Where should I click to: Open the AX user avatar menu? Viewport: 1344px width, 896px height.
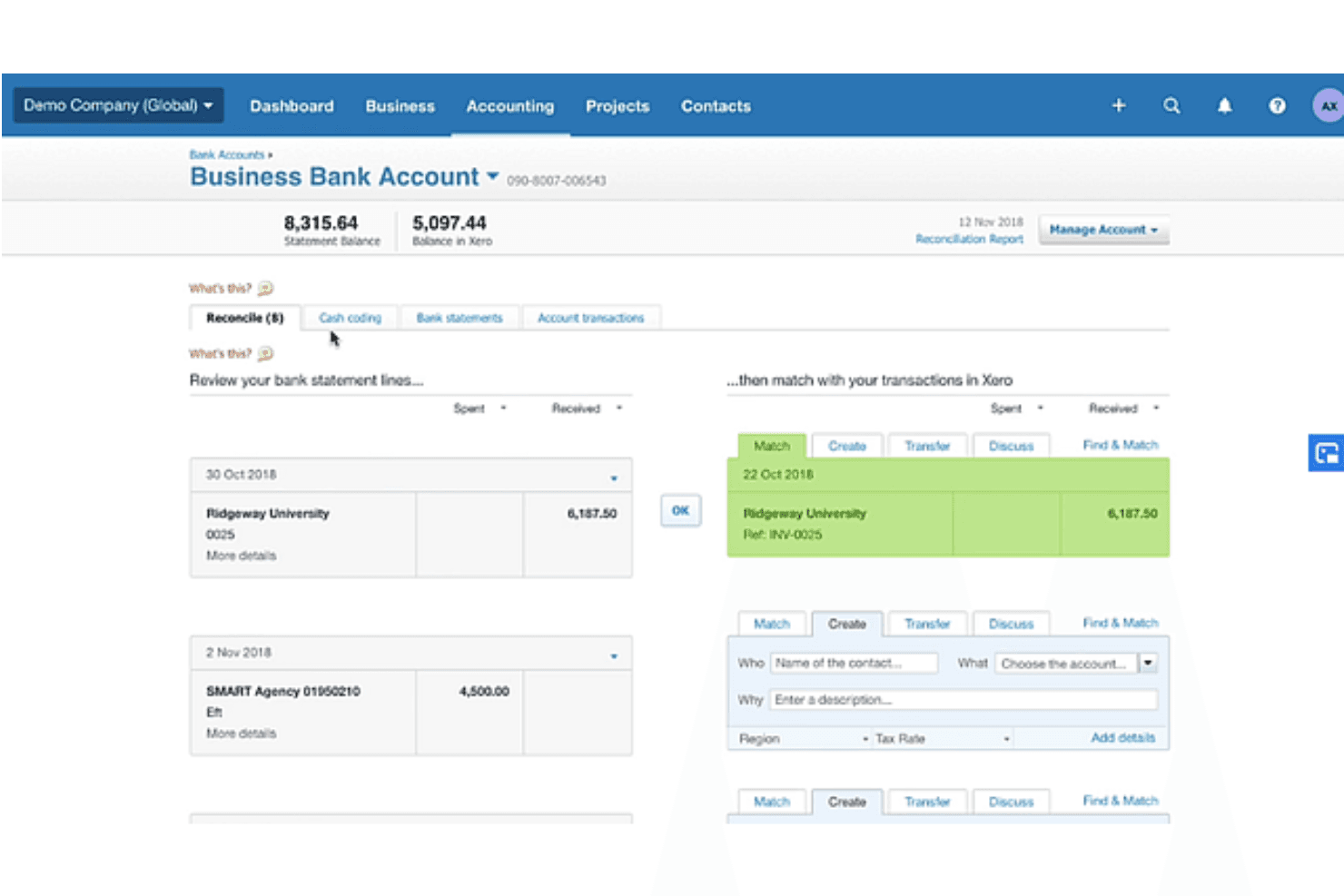(x=1328, y=105)
